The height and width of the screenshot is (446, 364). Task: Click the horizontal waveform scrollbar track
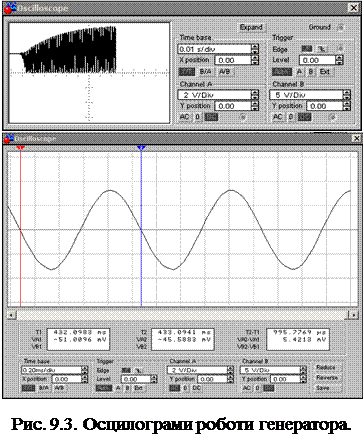pyautogui.click(x=182, y=315)
